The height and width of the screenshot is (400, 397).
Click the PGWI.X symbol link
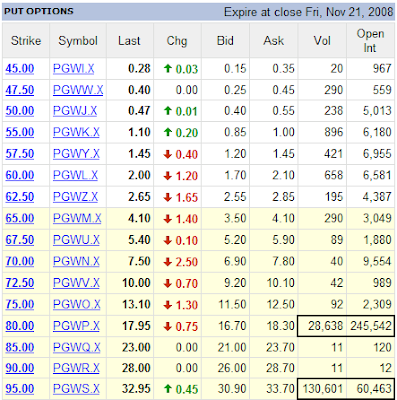(73, 69)
